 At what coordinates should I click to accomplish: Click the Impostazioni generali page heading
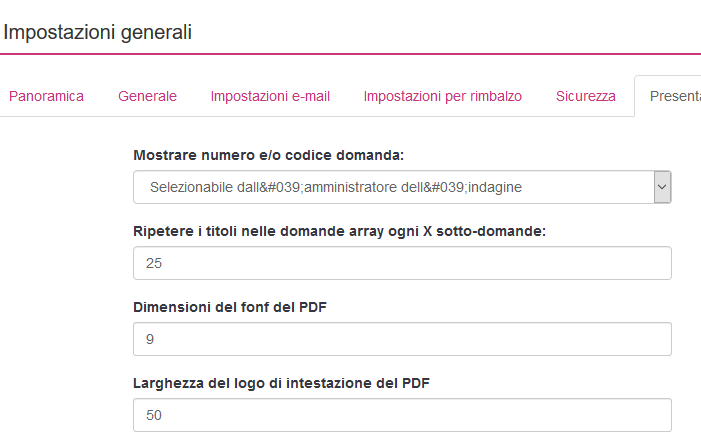point(97,32)
